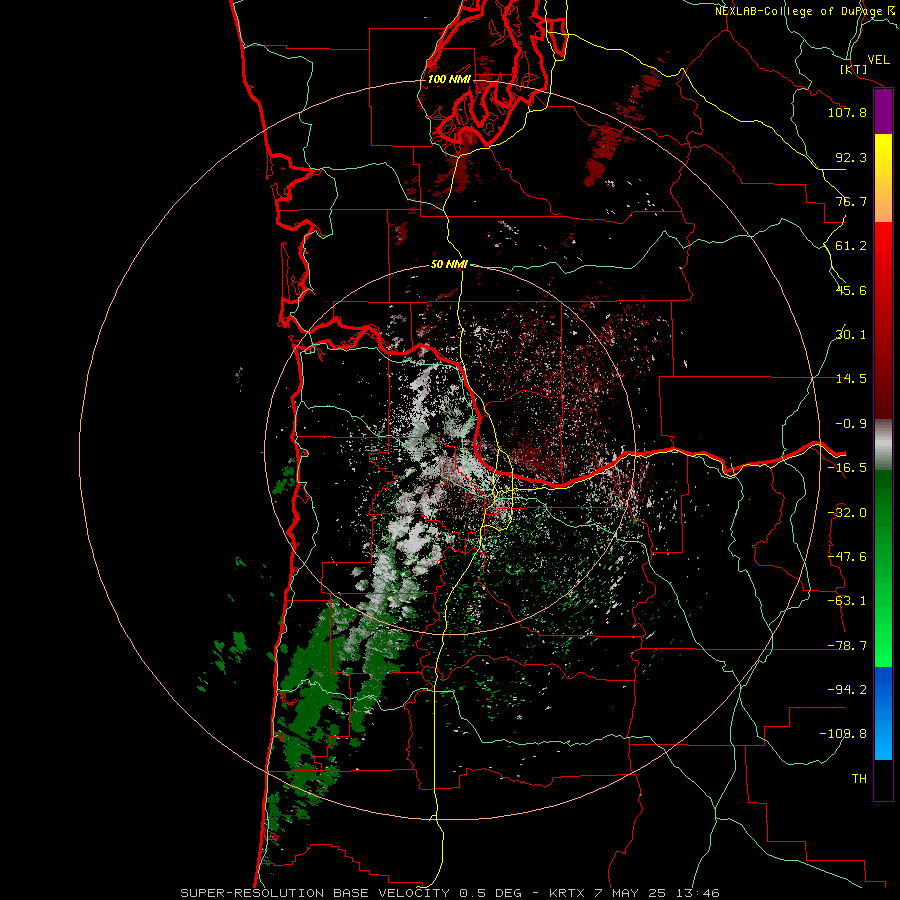Click the 0.5 DEG elevation text

click(x=491, y=893)
